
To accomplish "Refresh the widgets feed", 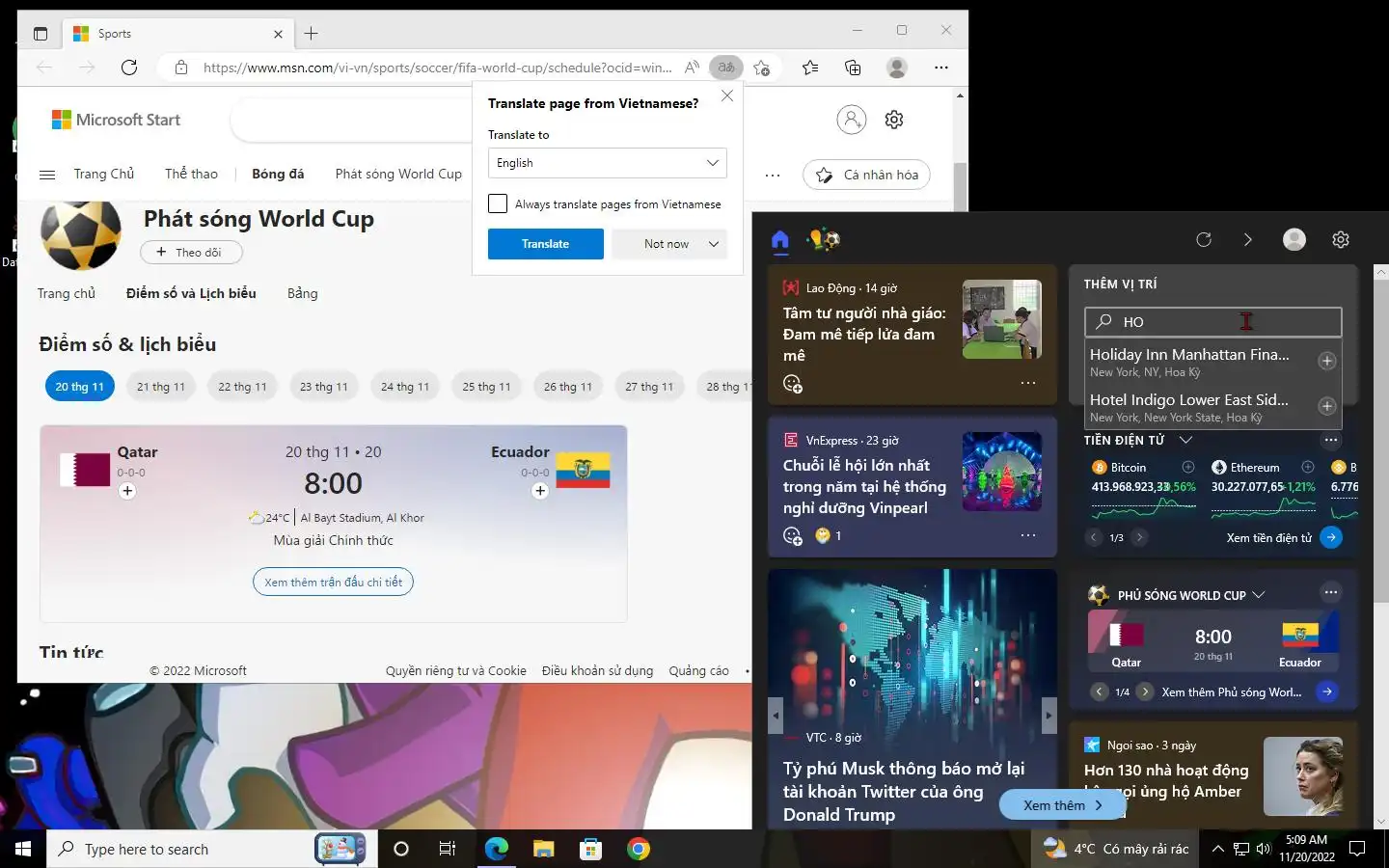I will 1204,239.
